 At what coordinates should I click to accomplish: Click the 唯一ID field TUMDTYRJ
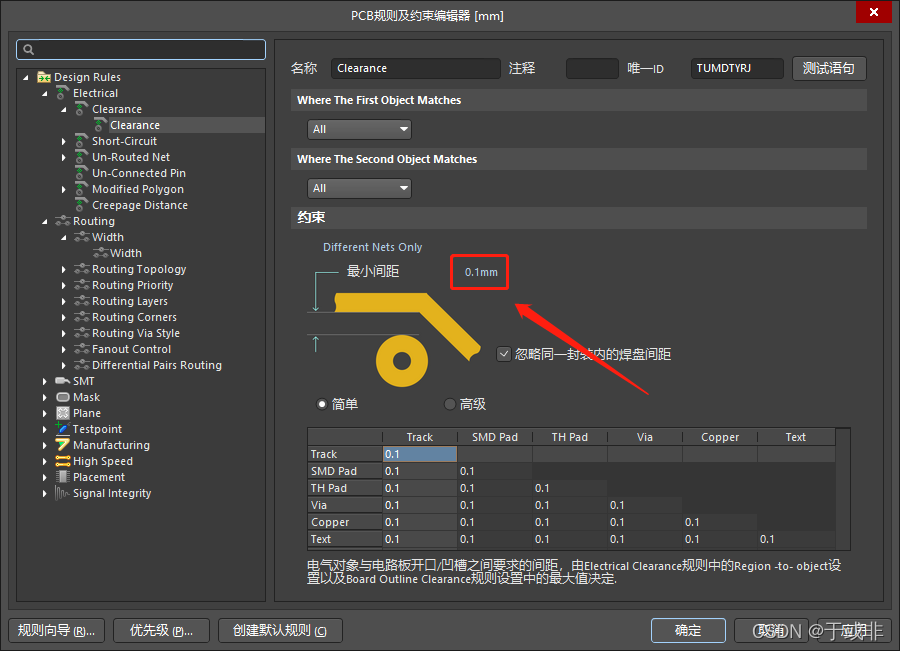737,68
